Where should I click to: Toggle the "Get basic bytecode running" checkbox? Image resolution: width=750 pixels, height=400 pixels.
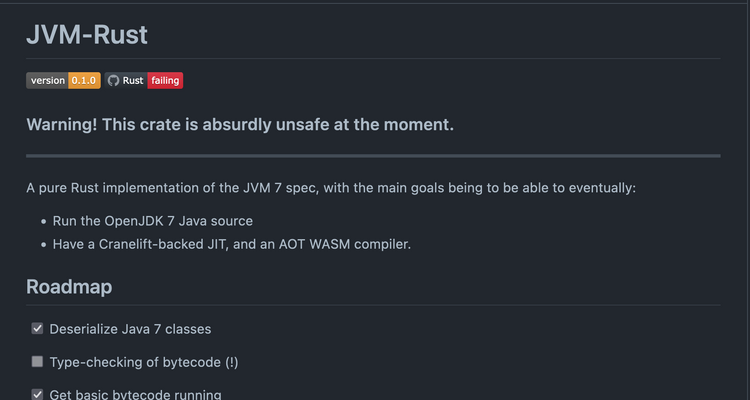click(x=38, y=394)
